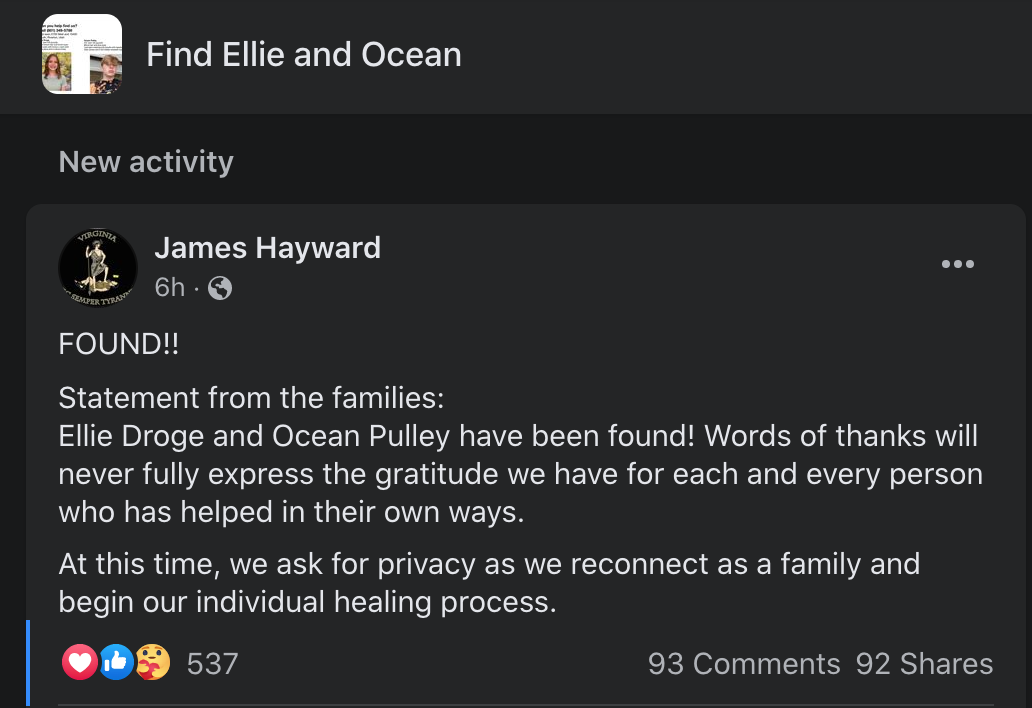The width and height of the screenshot is (1032, 708).
Task: View the 92 Shares list
Action: (924, 664)
